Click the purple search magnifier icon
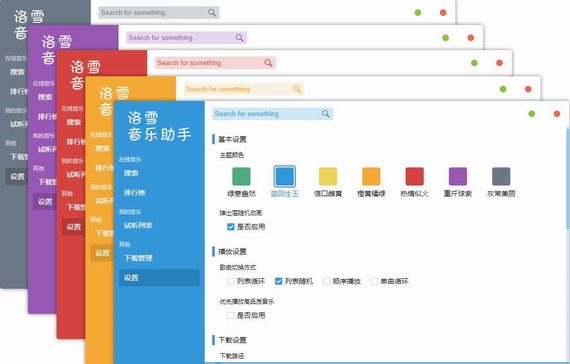570x364 pixels. click(x=239, y=38)
